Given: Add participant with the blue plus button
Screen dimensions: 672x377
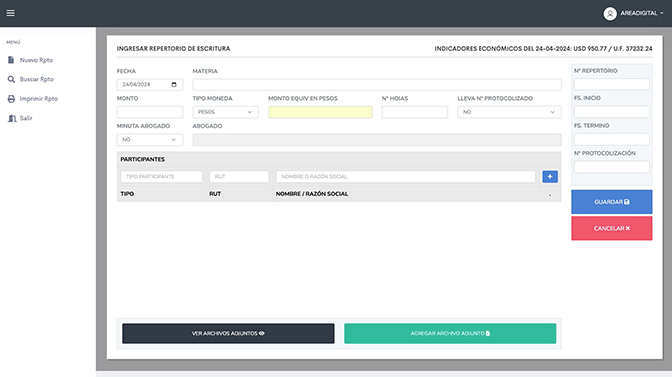Looking at the screenshot, I should (550, 177).
